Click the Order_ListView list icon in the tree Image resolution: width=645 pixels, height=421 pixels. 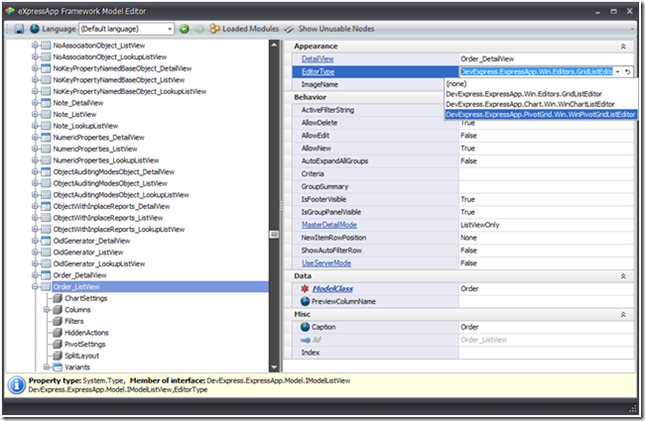coord(46,286)
